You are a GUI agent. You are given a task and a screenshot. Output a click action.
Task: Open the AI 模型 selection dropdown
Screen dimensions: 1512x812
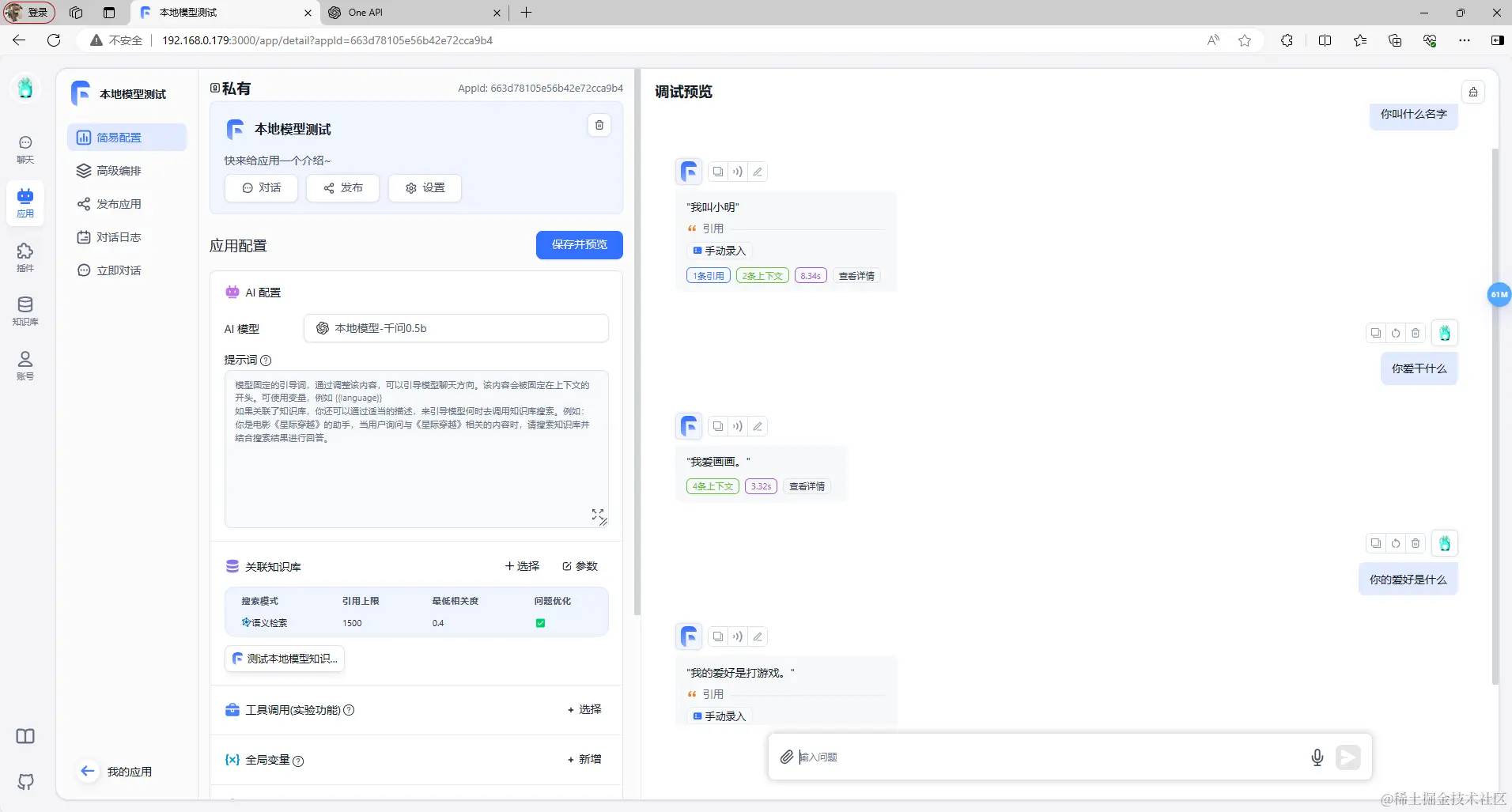456,328
